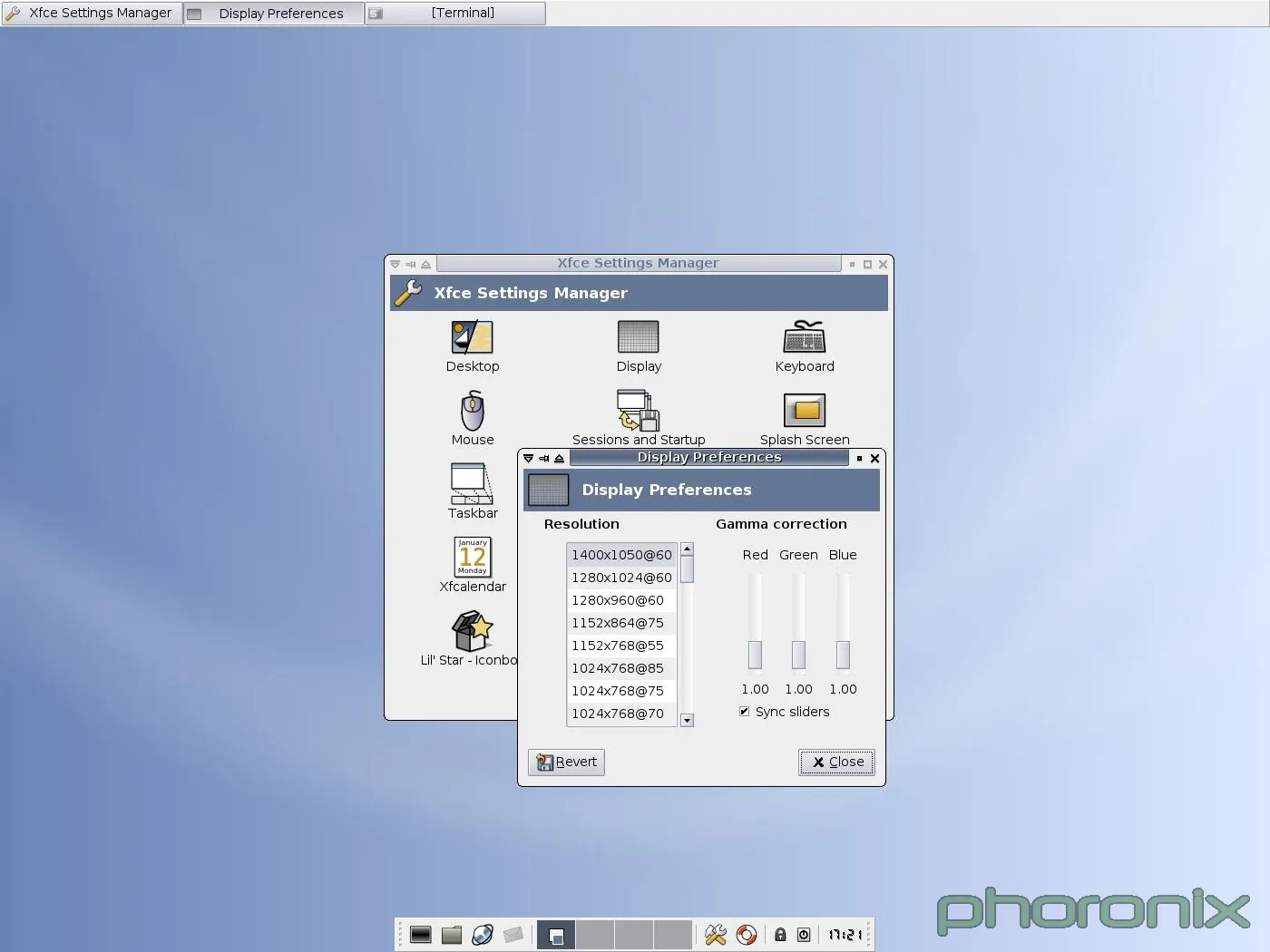This screenshot has width=1270, height=952.
Task: Toggle the Sync sliders checkbox
Action: [745, 712]
